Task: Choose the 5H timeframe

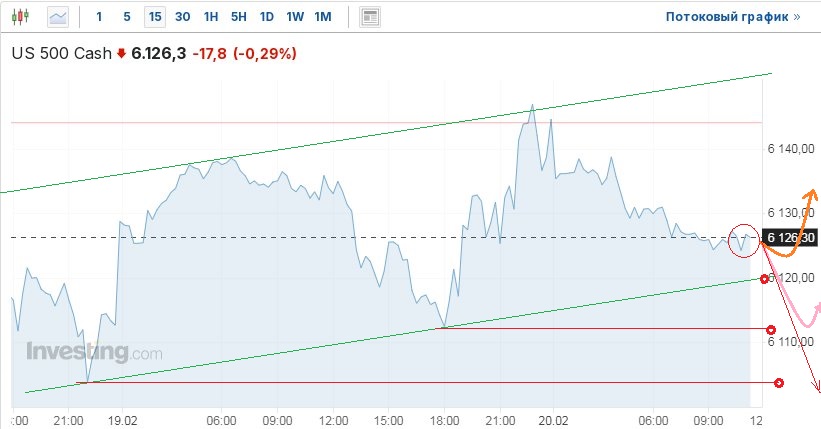Action: pyautogui.click(x=238, y=16)
